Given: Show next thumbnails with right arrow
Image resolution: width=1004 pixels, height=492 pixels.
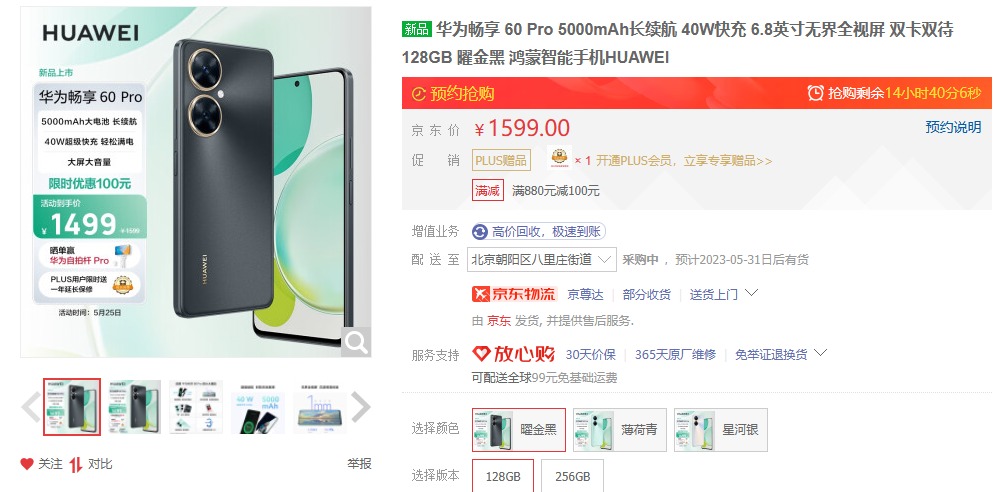Looking at the screenshot, I should point(360,407).
